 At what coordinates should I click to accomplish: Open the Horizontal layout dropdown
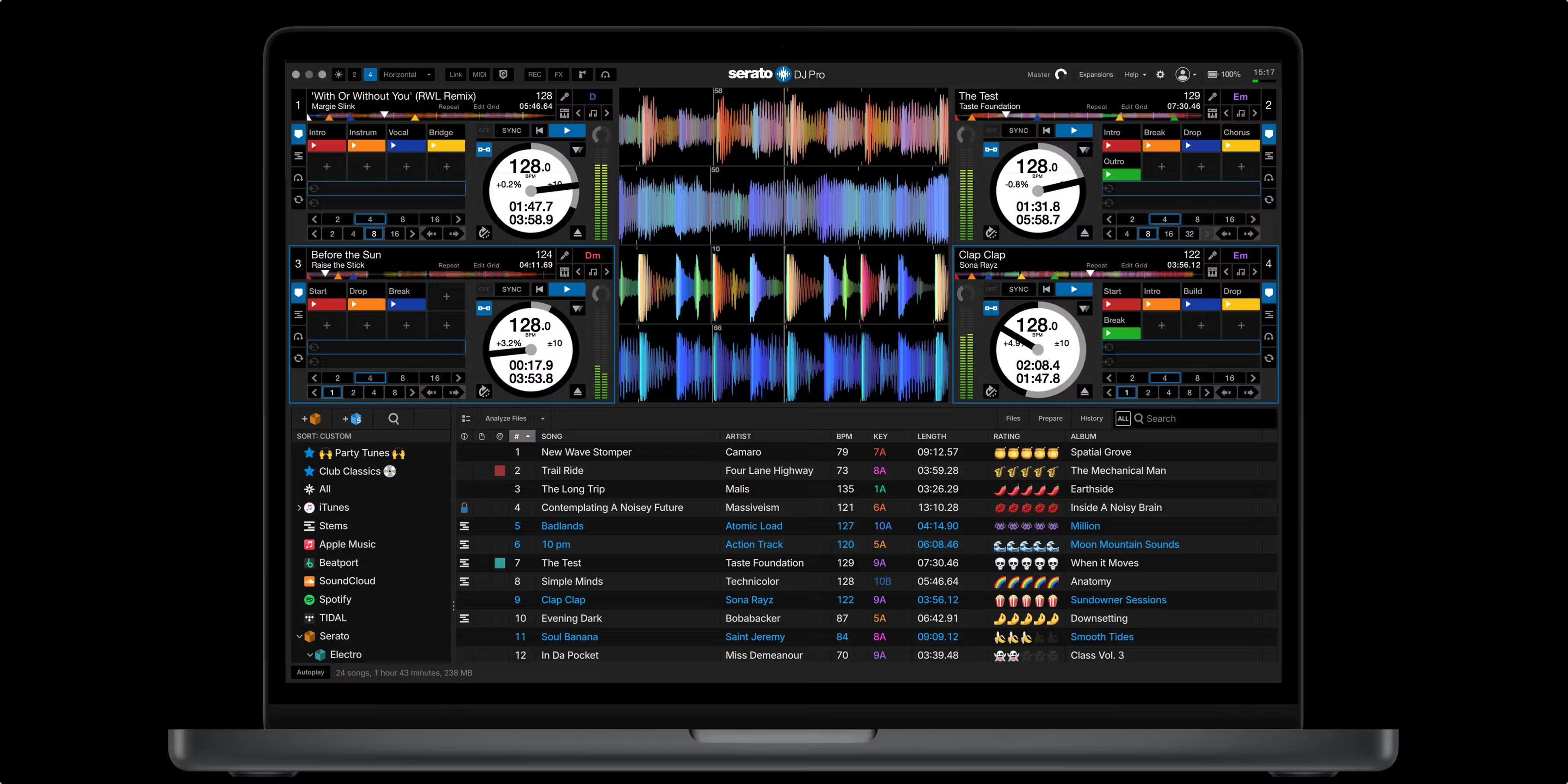[407, 74]
